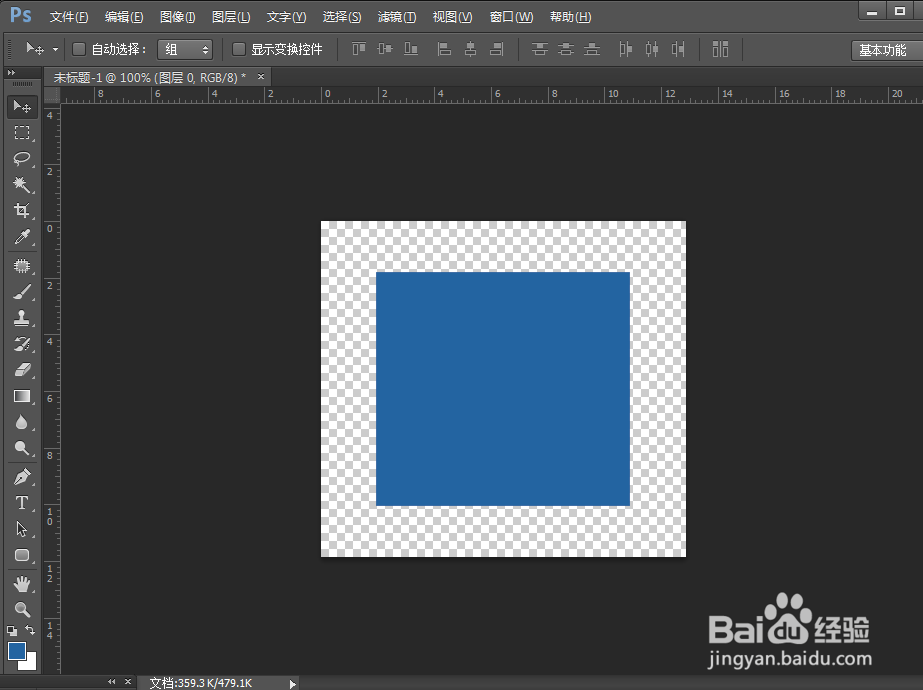This screenshot has width=923, height=690.
Task: Click the Photoshop Ps logo icon
Action: pos(21,14)
